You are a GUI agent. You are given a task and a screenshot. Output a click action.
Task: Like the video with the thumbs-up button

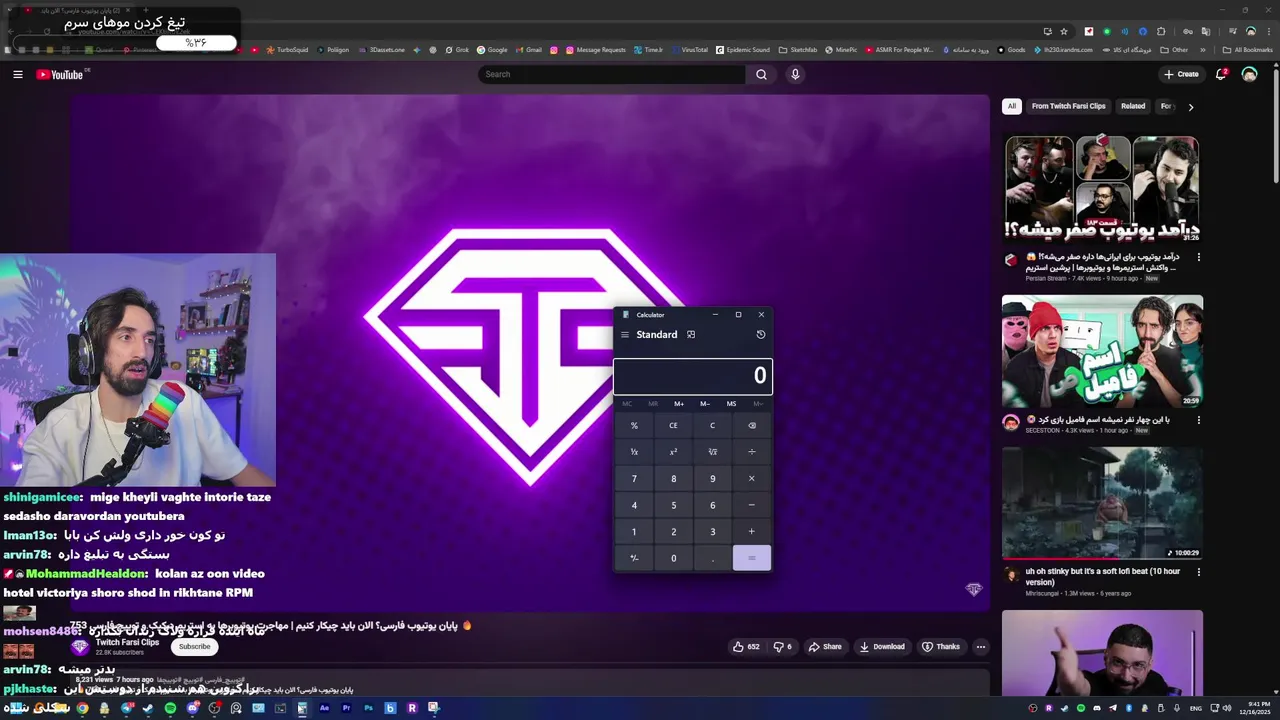click(746, 647)
